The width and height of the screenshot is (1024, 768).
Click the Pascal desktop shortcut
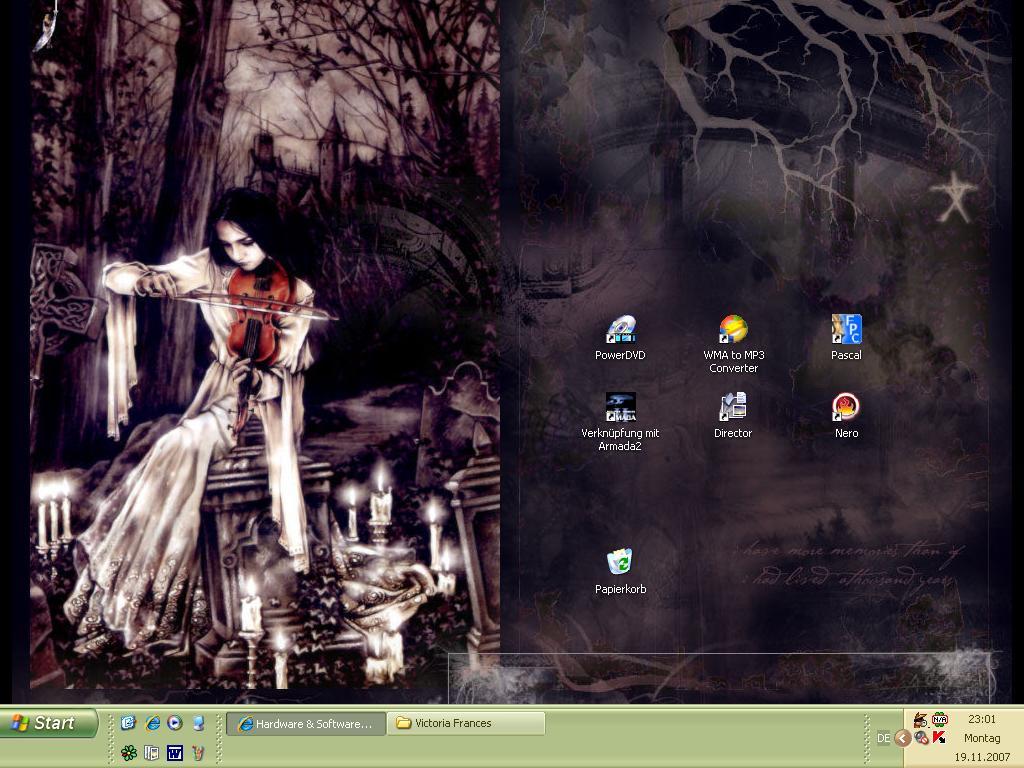point(846,330)
